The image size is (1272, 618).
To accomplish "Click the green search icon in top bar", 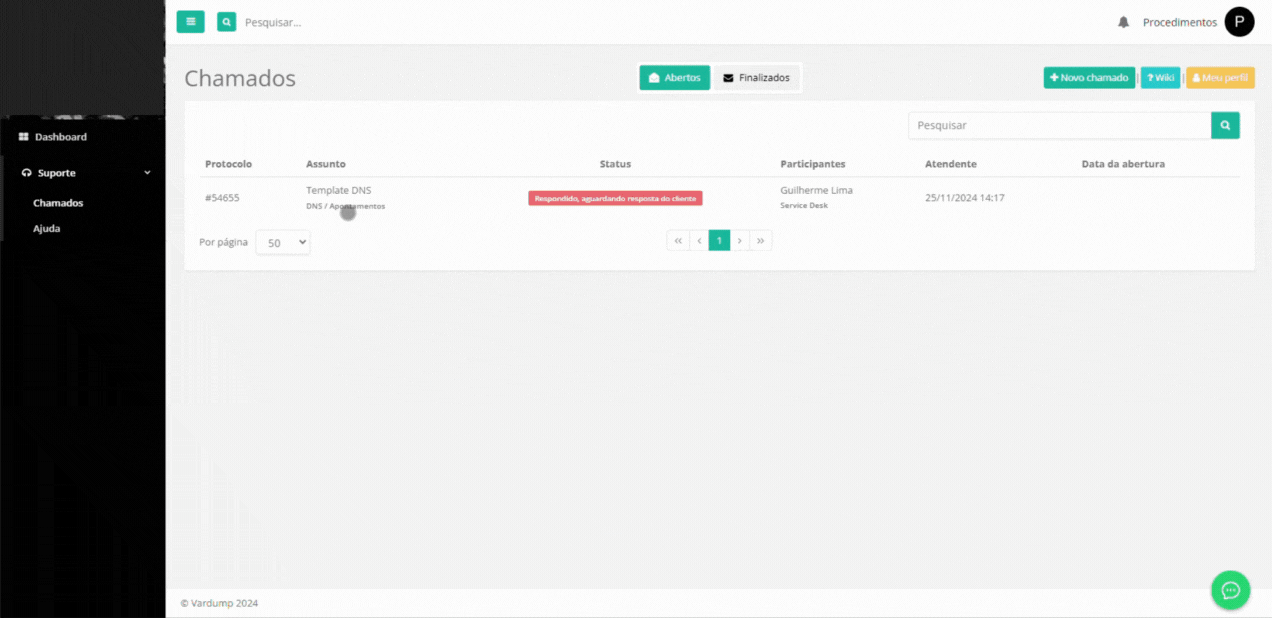I will click(227, 21).
